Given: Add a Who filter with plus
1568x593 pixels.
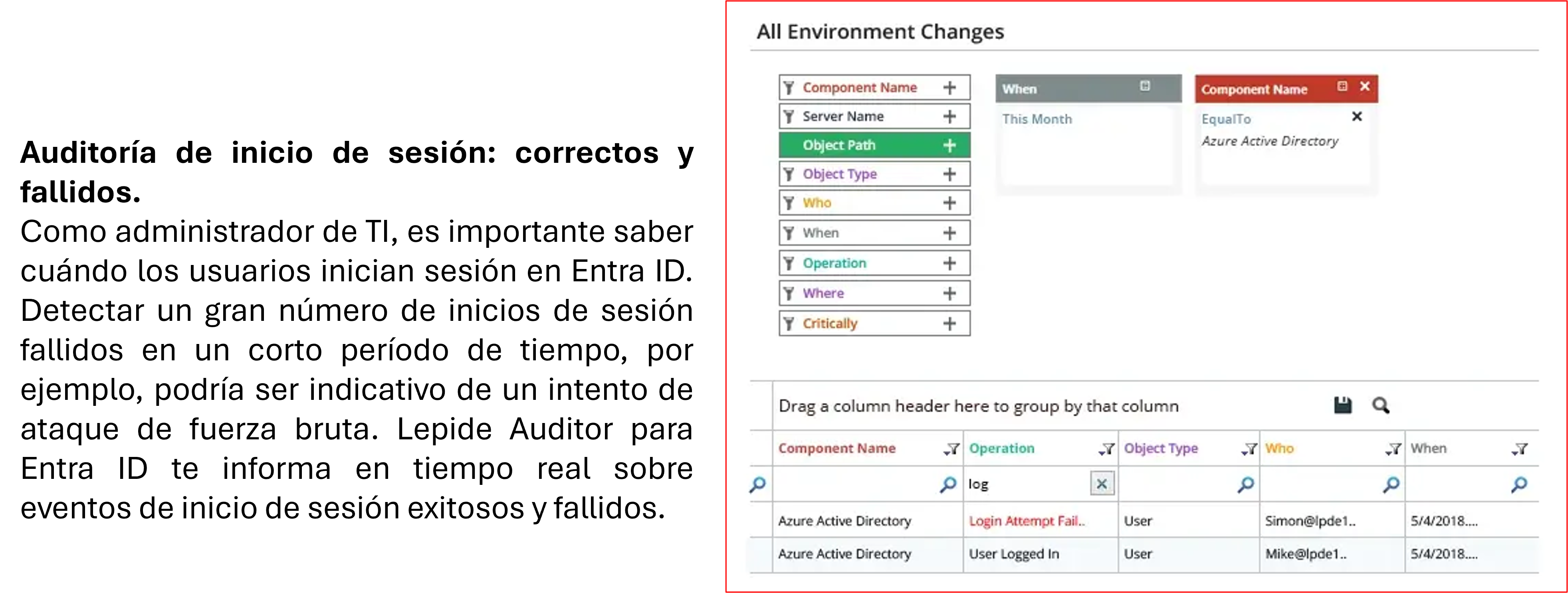Looking at the screenshot, I should point(949,203).
